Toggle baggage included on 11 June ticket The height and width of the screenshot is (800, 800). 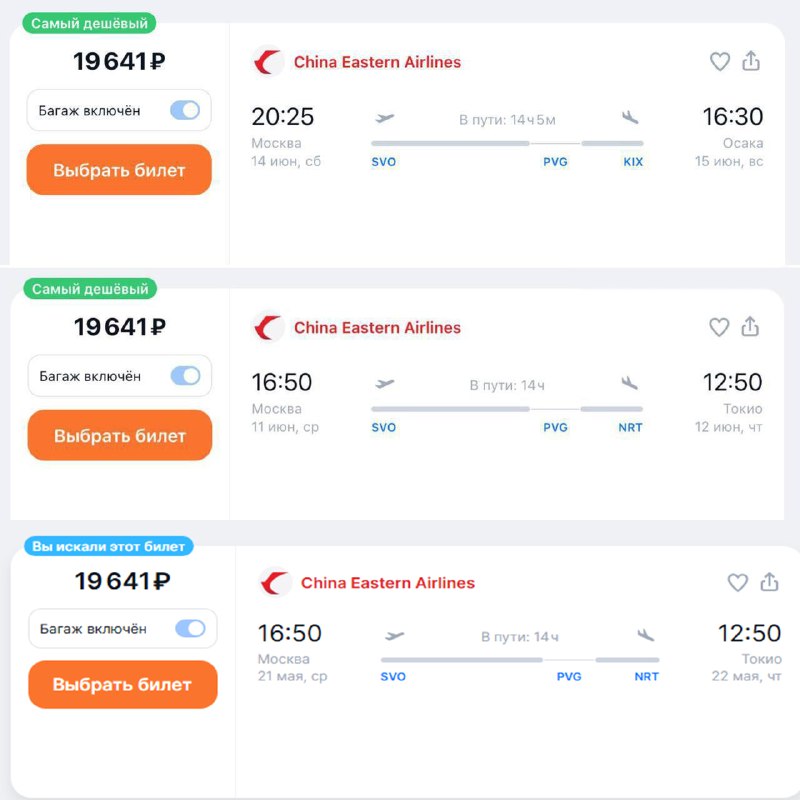[x=185, y=376]
